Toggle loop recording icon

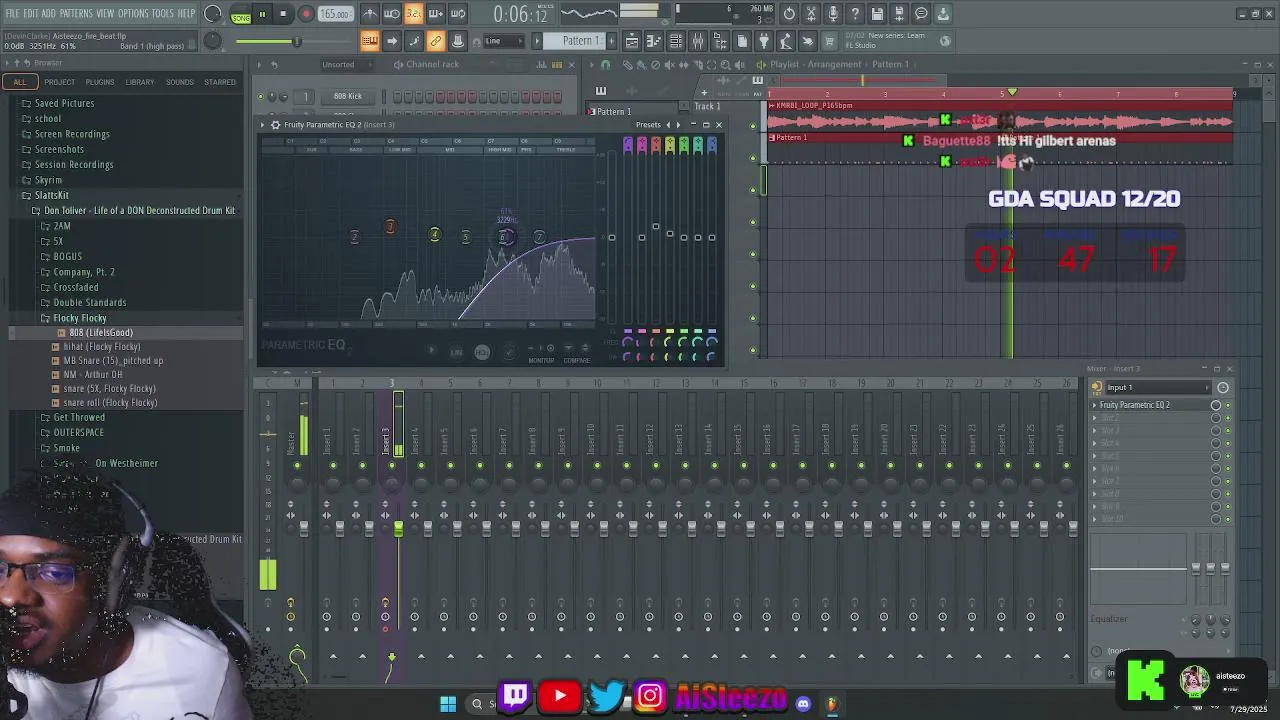pos(458,13)
